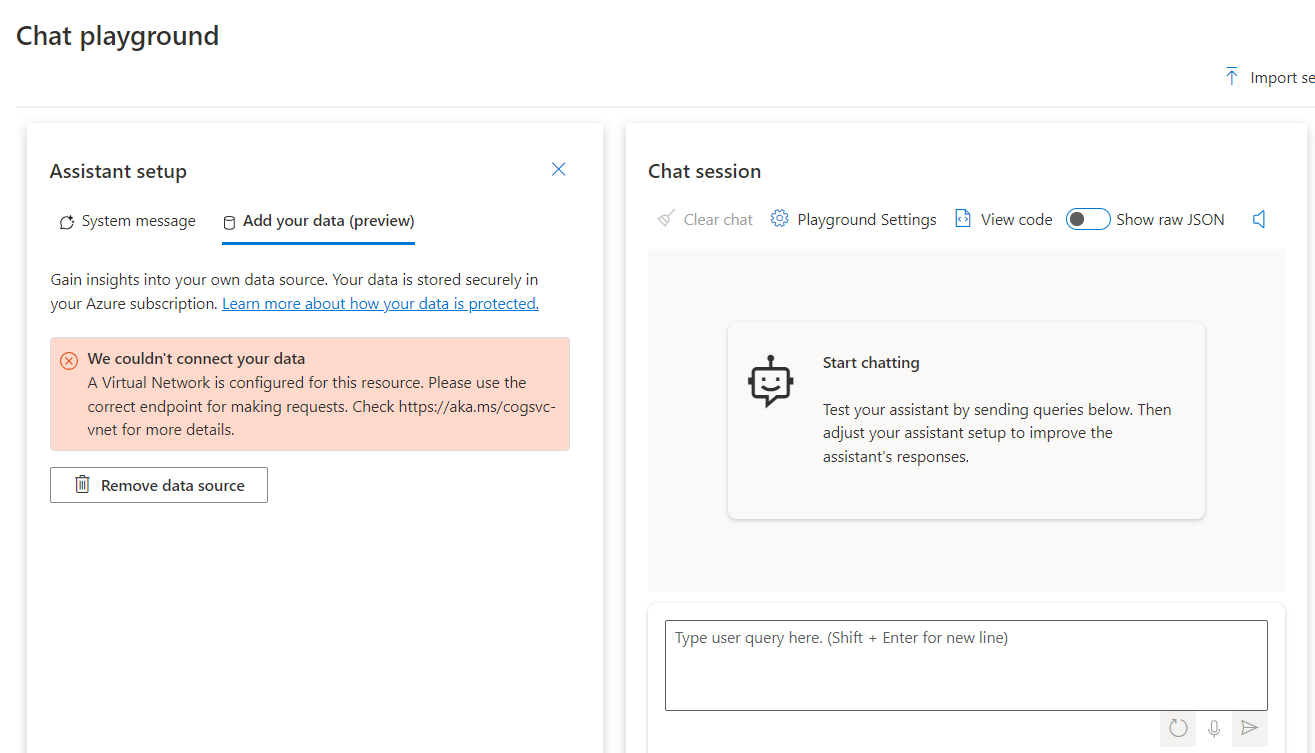Click the microphone voice input icon

click(x=1214, y=729)
